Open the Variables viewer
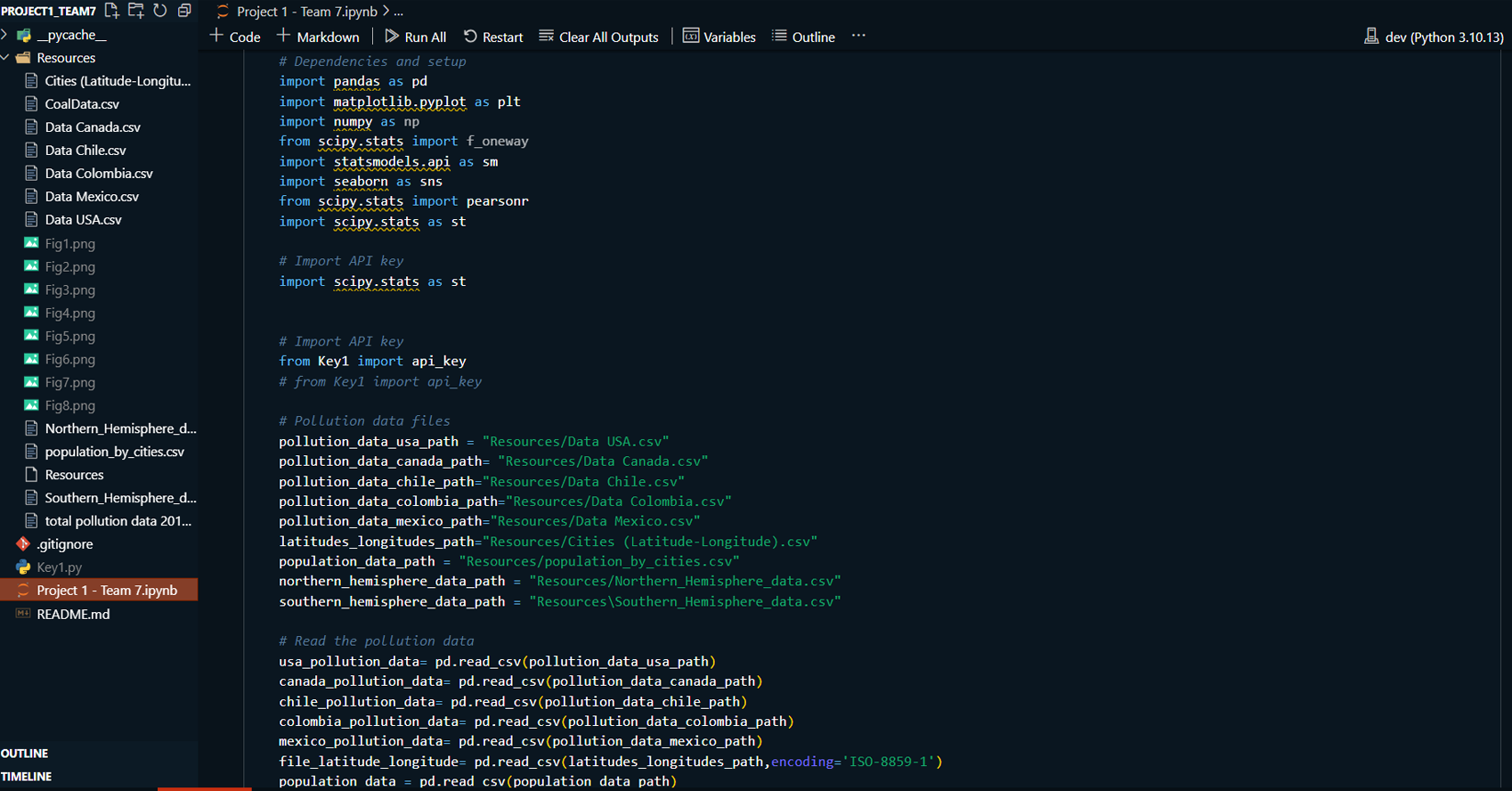This screenshot has height=791, width=1512. 719,37
